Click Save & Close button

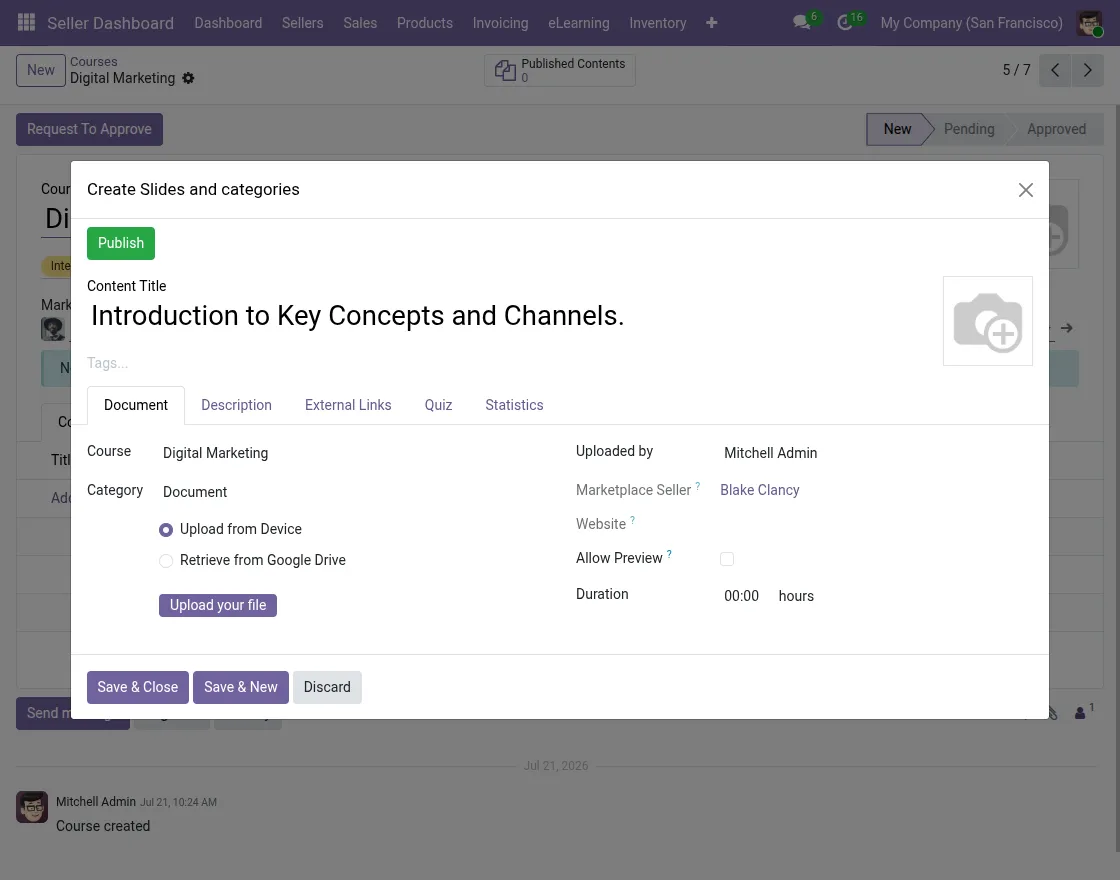tap(138, 687)
